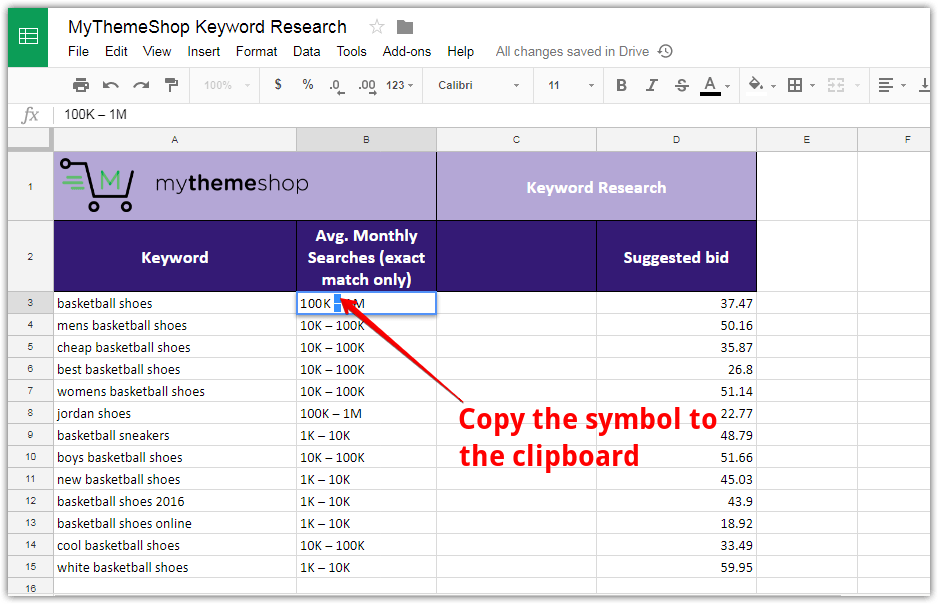
Task: Select the 'Keyword Research' title cell
Action: point(596,187)
